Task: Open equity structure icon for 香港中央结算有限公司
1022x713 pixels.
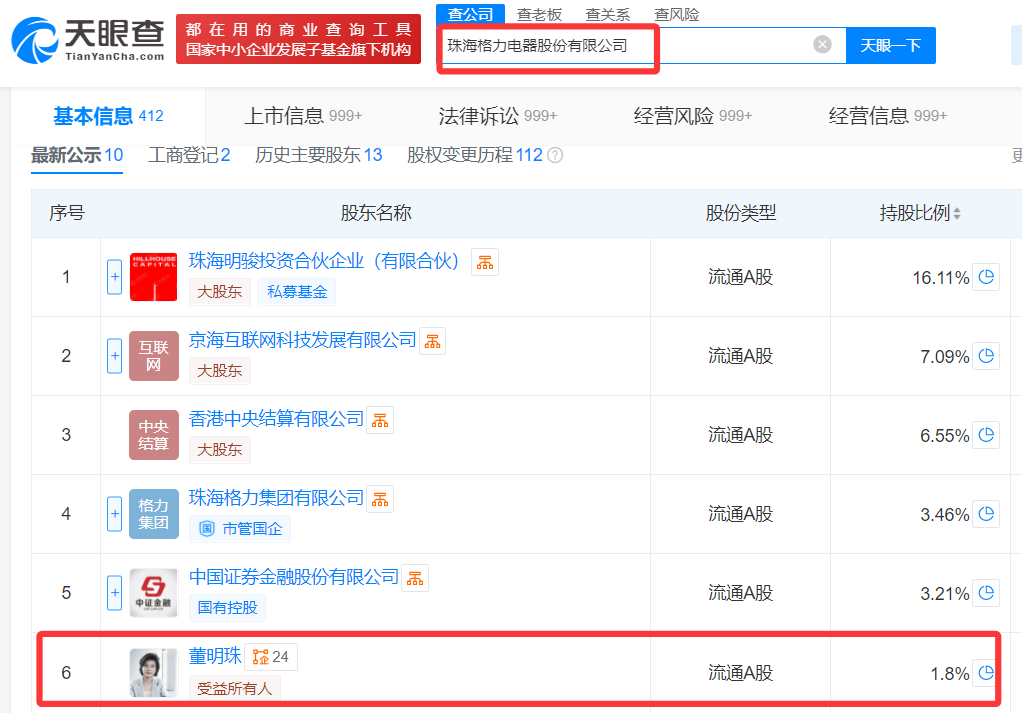Action: click(x=380, y=420)
